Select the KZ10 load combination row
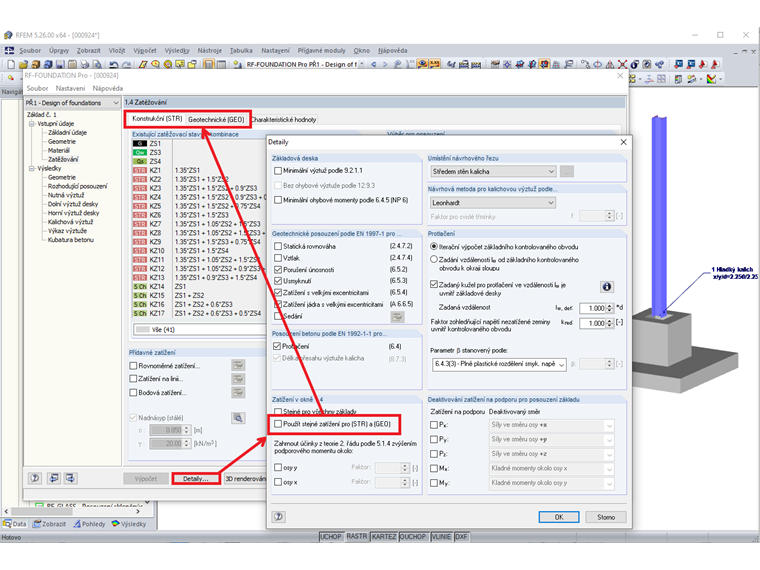This screenshot has height=570, width=760. tap(199, 251)
